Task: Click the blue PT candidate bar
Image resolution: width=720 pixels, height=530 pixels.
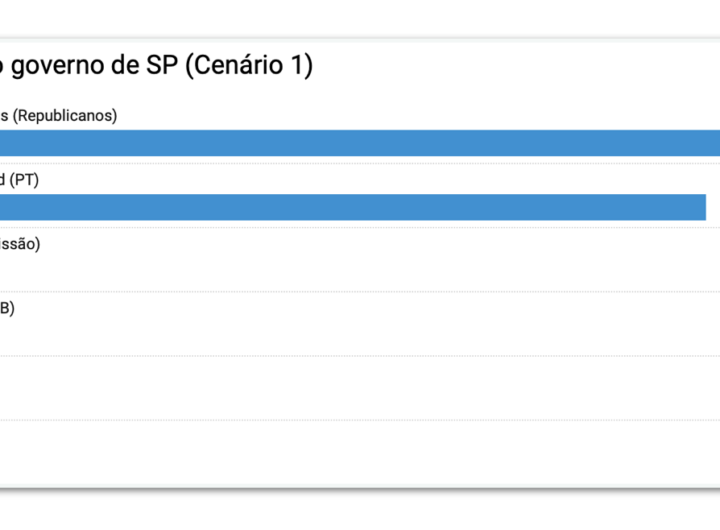Action: click(x=350, y=207)
